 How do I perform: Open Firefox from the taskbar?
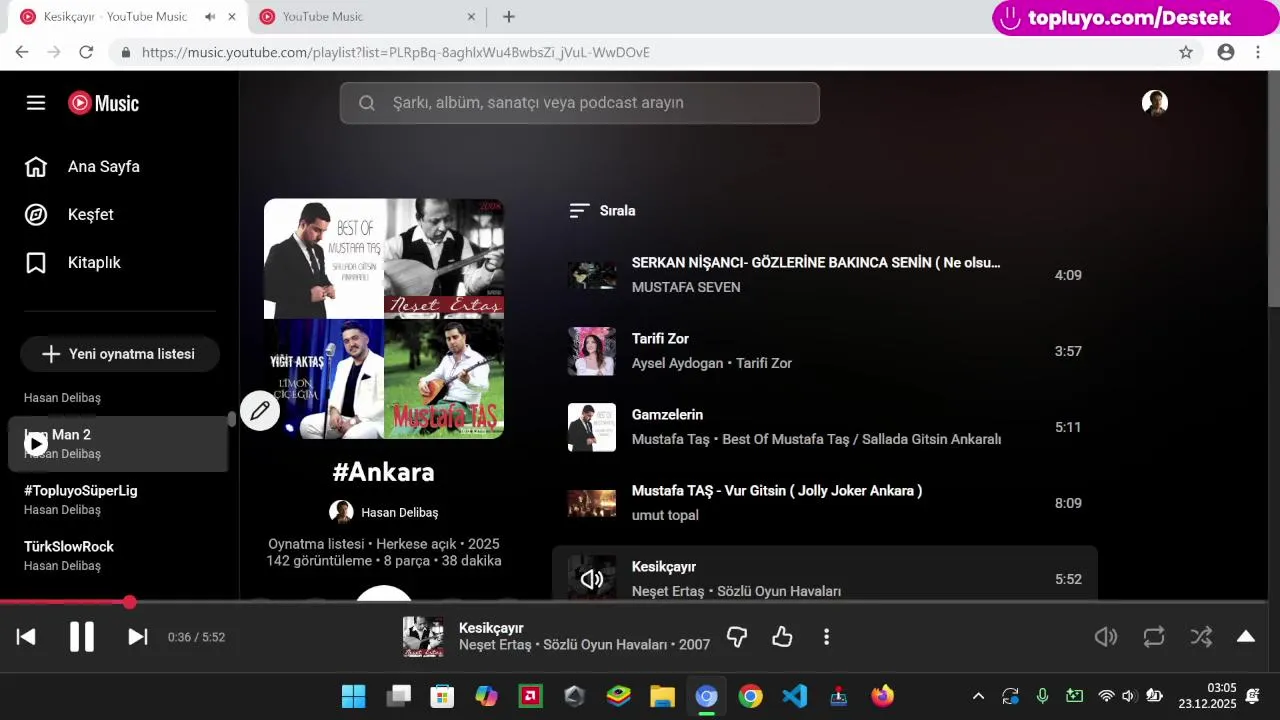click(x=882, y=696)
